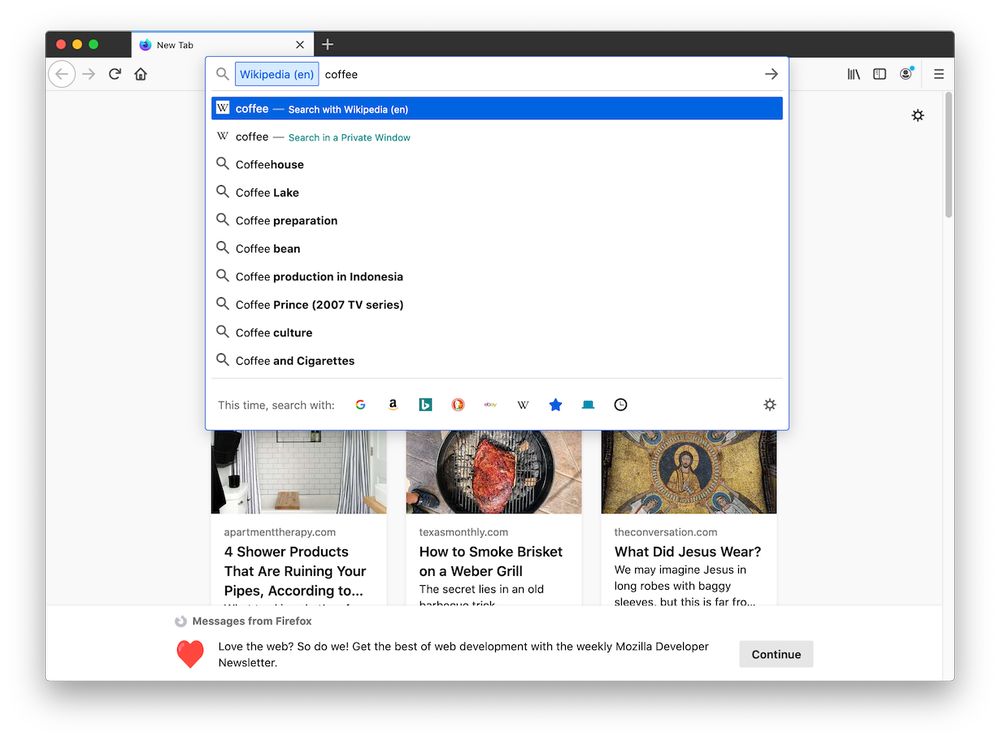This screenshot has height=741, width=1000.
Task: Select 'Coffee preparation' suggestion
Action: pyautogui.click(x=286, y=221)
